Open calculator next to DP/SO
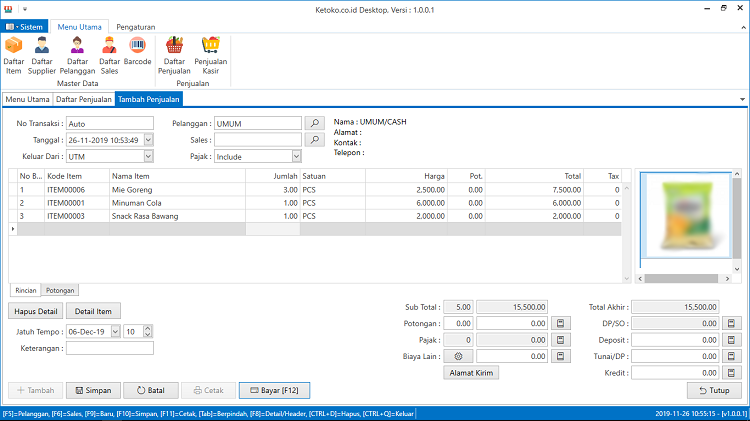 (x=731, y=323)
